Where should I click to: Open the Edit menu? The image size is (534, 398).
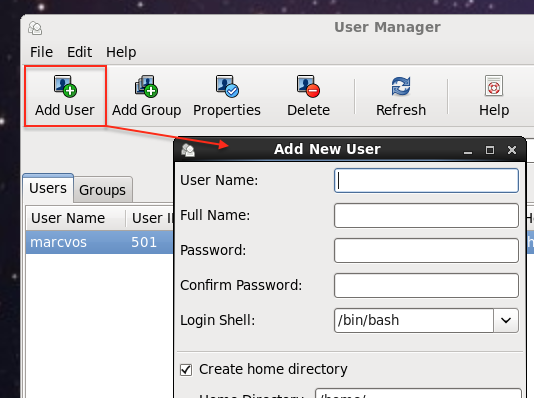pos(79,52)
